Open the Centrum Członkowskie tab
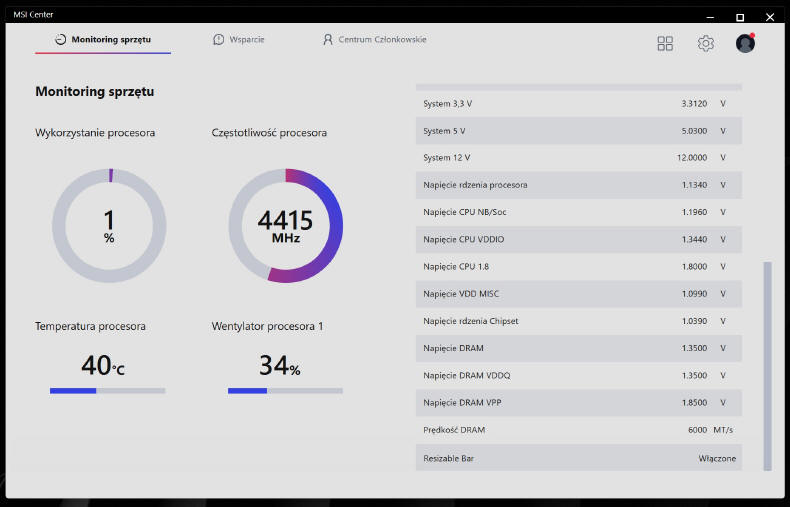The image size is (790, 507). [382, 39]
